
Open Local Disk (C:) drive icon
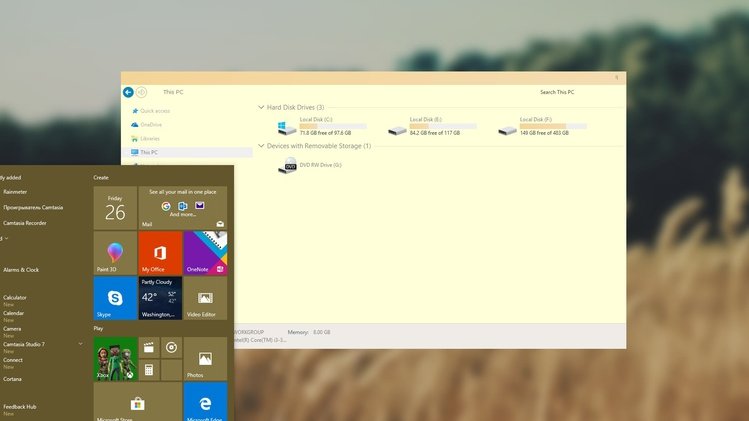point(287,128)
